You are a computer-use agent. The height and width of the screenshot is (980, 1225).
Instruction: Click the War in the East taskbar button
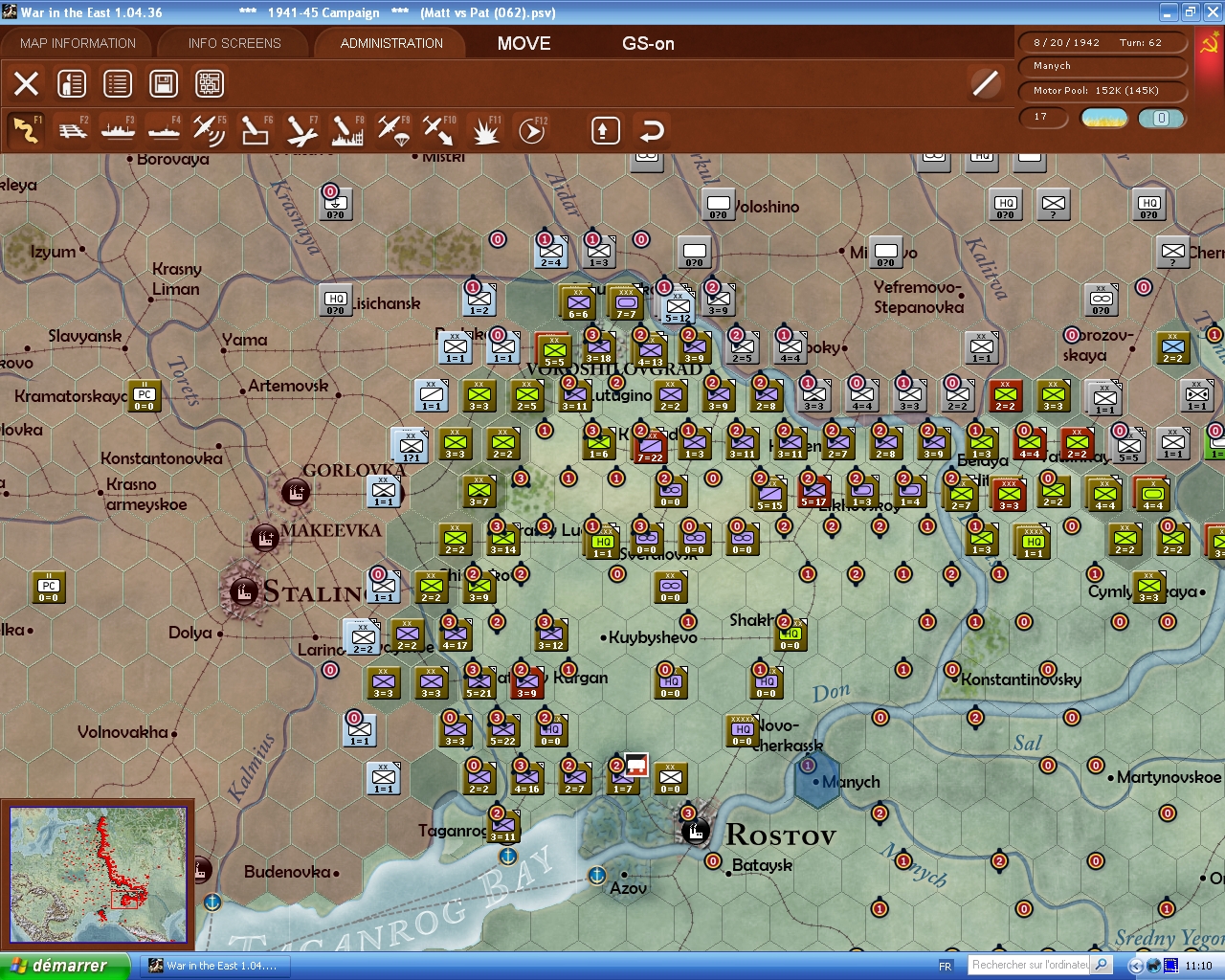(x=217, y=966)
